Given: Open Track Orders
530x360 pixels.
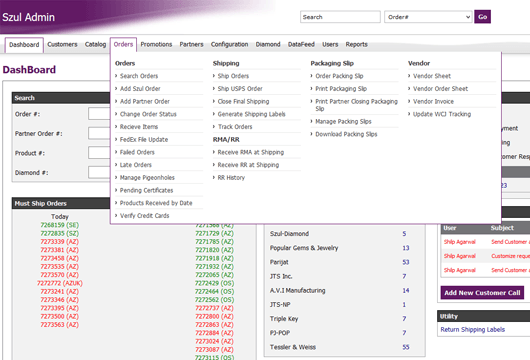Looking at the screenshot, I should coord(235,127).
